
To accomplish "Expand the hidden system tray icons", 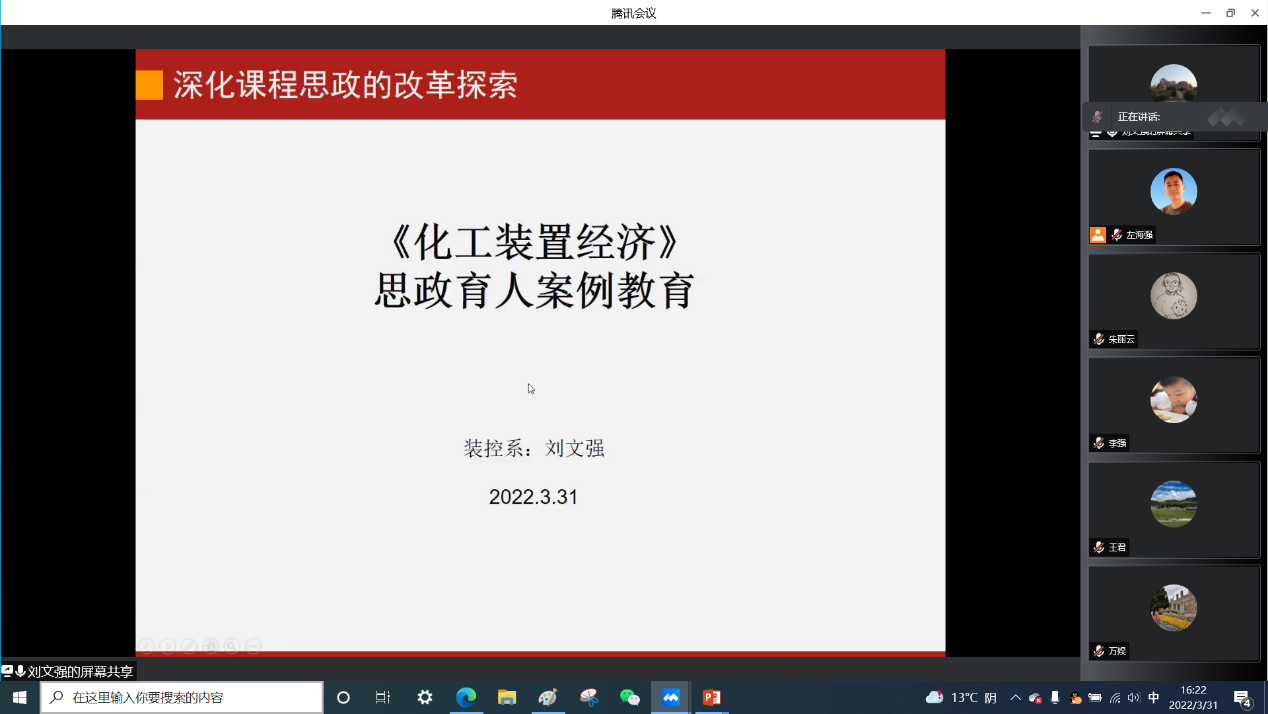I will (x=1015, y=697).
